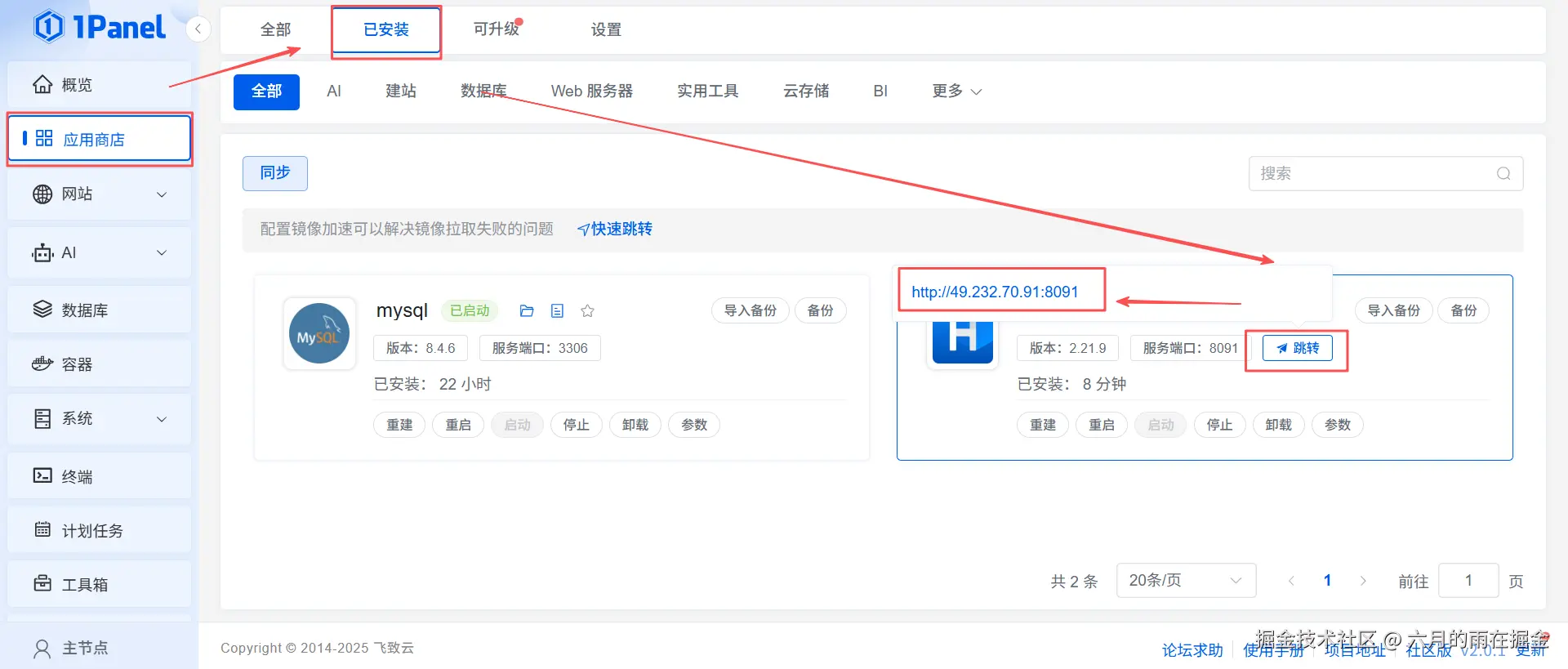Click 卸载 on the port 8091 app

tap(1279, 425)
